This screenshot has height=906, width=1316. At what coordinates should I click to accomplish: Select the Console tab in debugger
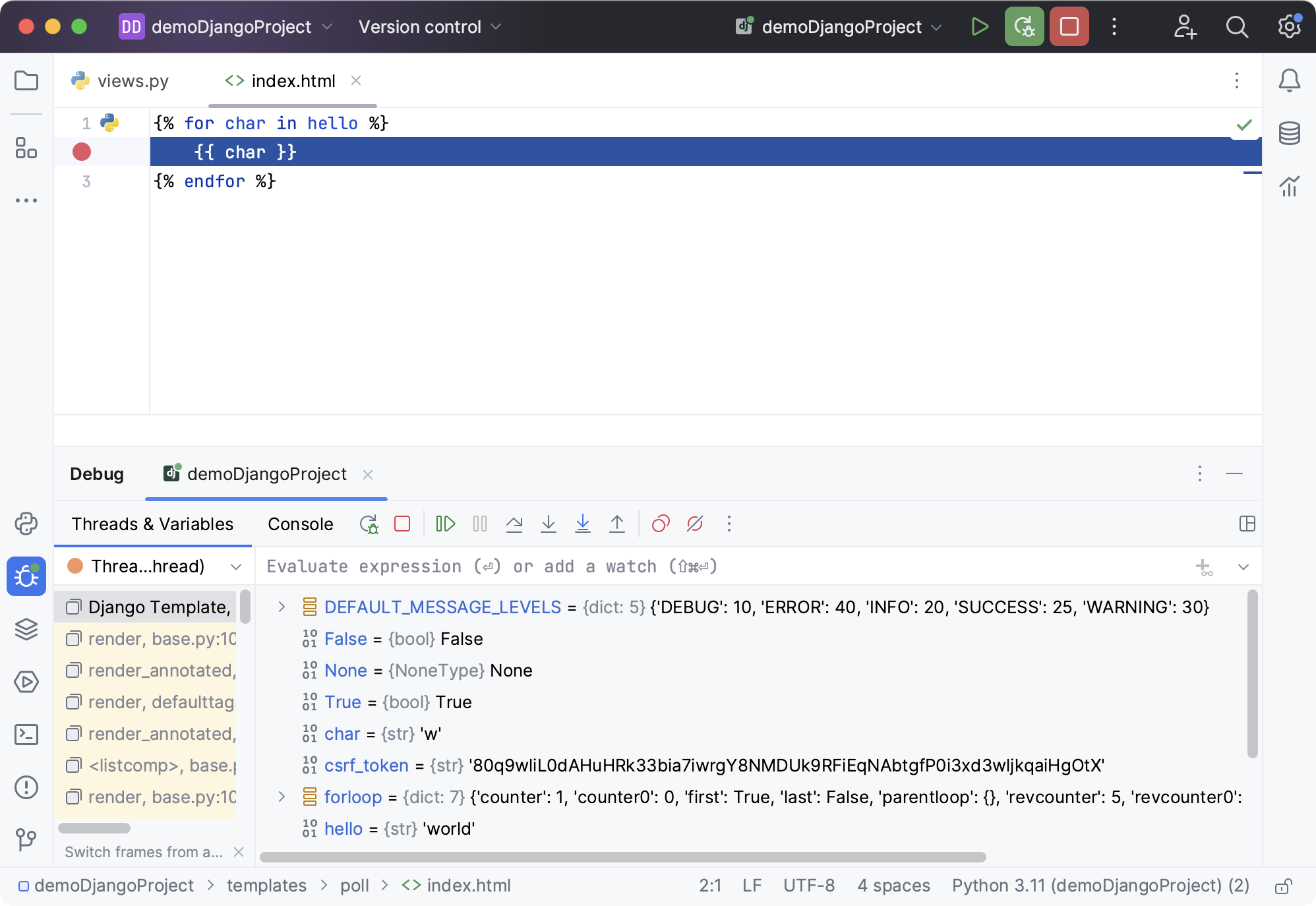300,523
